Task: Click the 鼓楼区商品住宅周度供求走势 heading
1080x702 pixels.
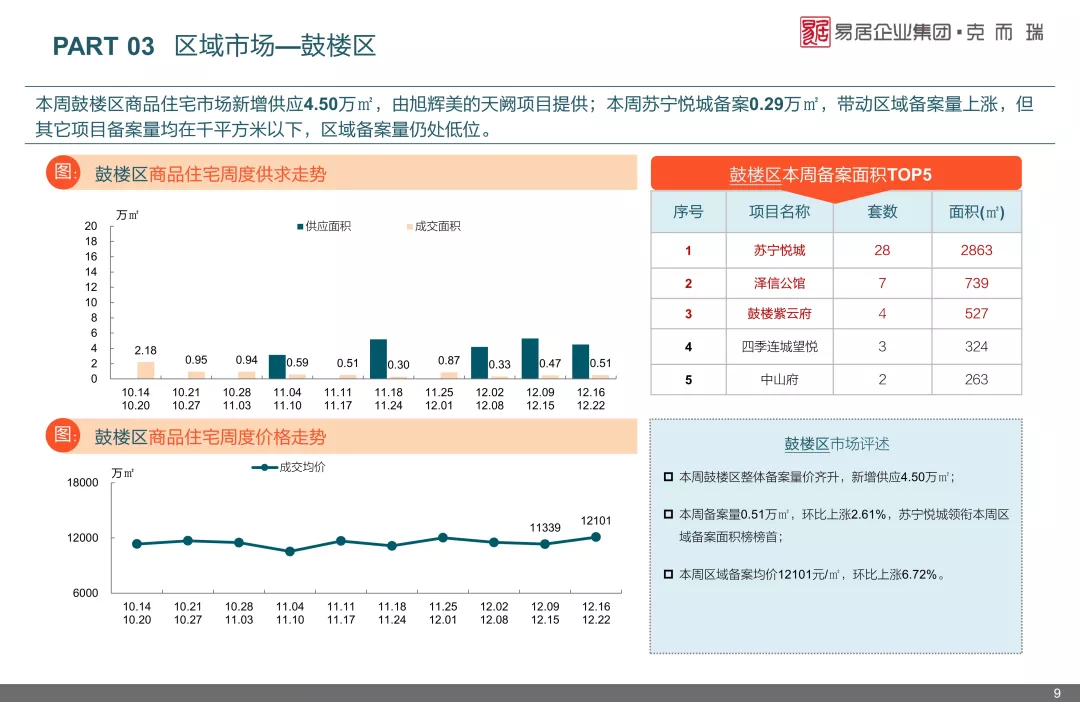Action: [210, 174]
